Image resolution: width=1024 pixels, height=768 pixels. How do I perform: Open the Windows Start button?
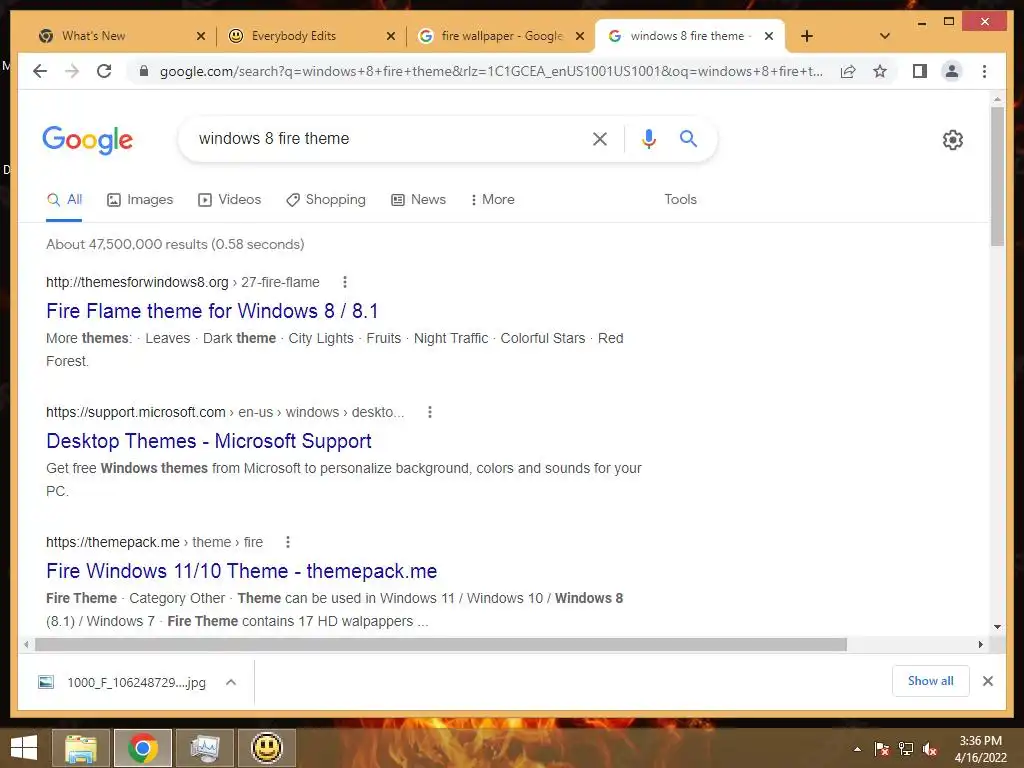coord(24,748)
